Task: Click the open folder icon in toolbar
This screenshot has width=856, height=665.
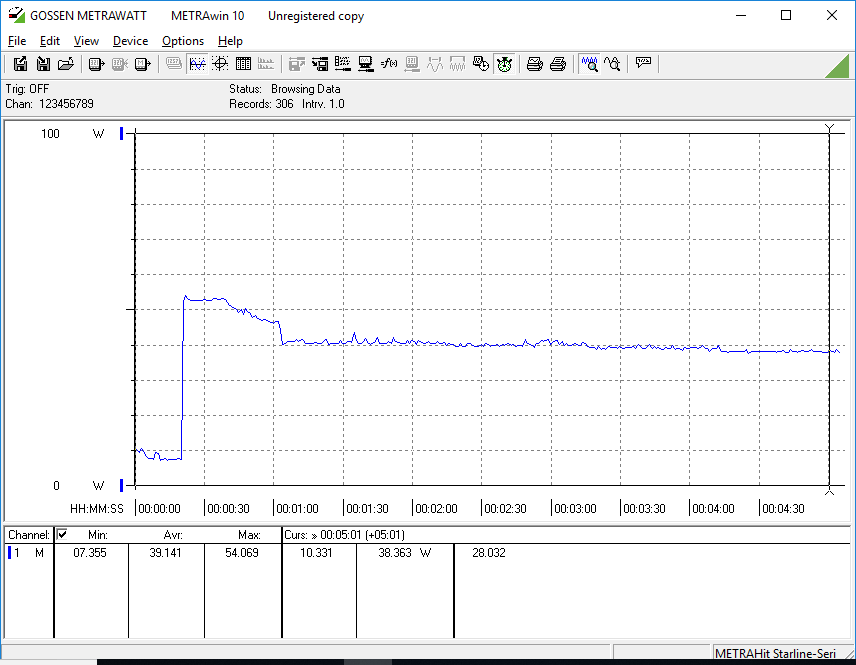Action: (66, 64)
